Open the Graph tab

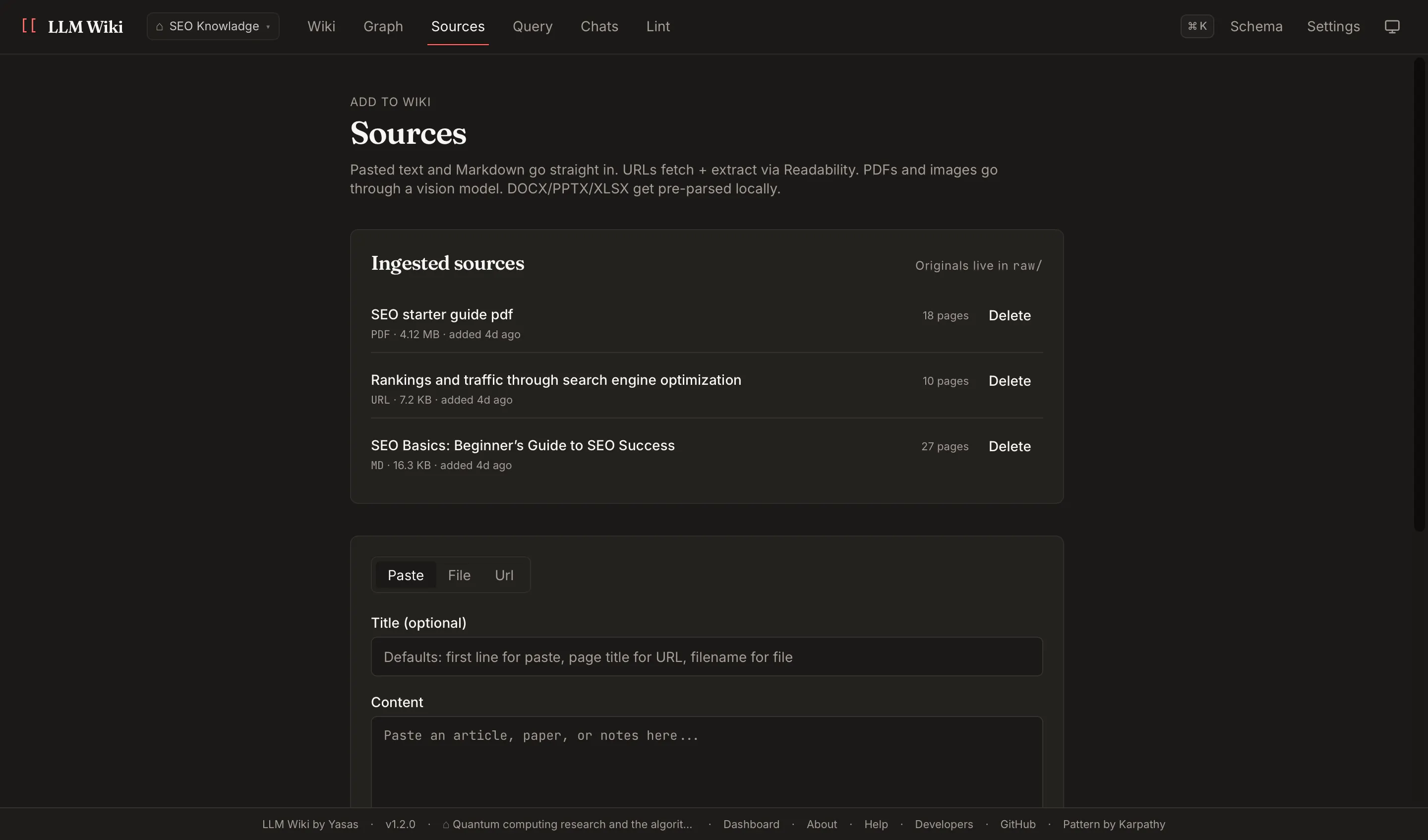pos(383,26)
